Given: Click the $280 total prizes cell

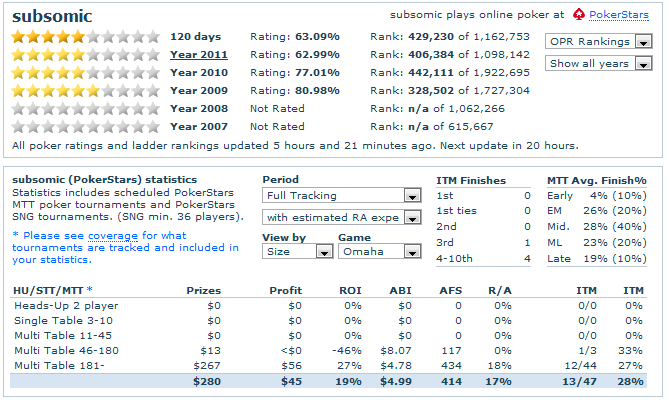Looking at the screenshot, I should [x=207, y=382].
